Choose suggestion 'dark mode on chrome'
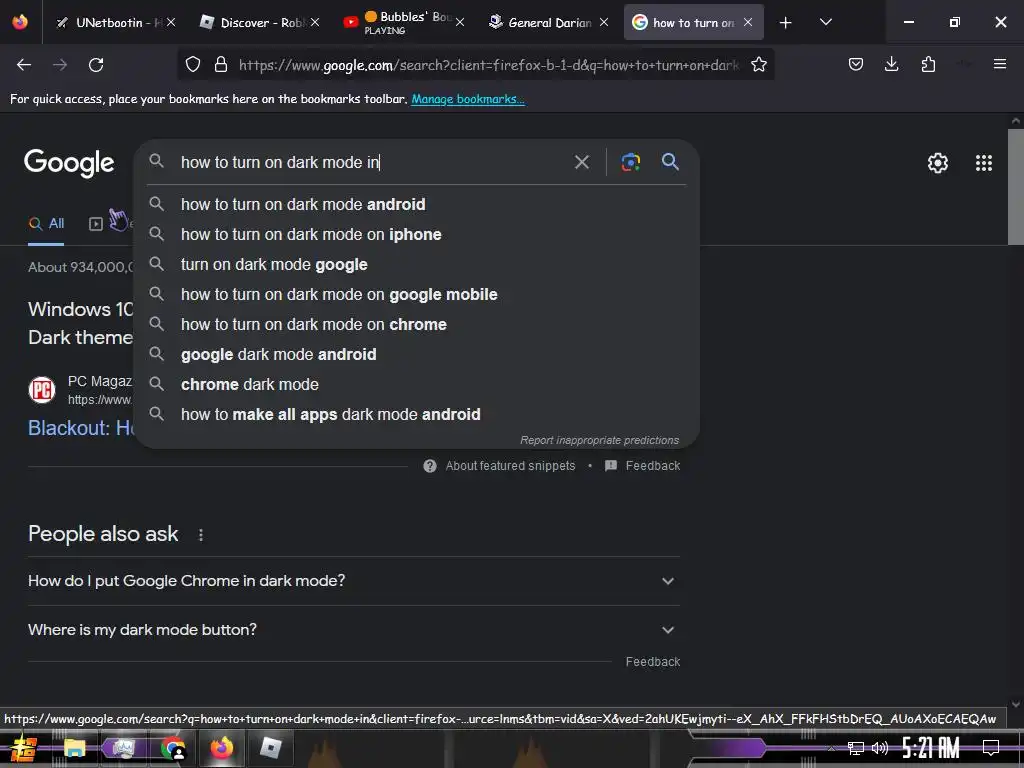The height and width of the screenshot is (768, 1024). coord(417,325)
